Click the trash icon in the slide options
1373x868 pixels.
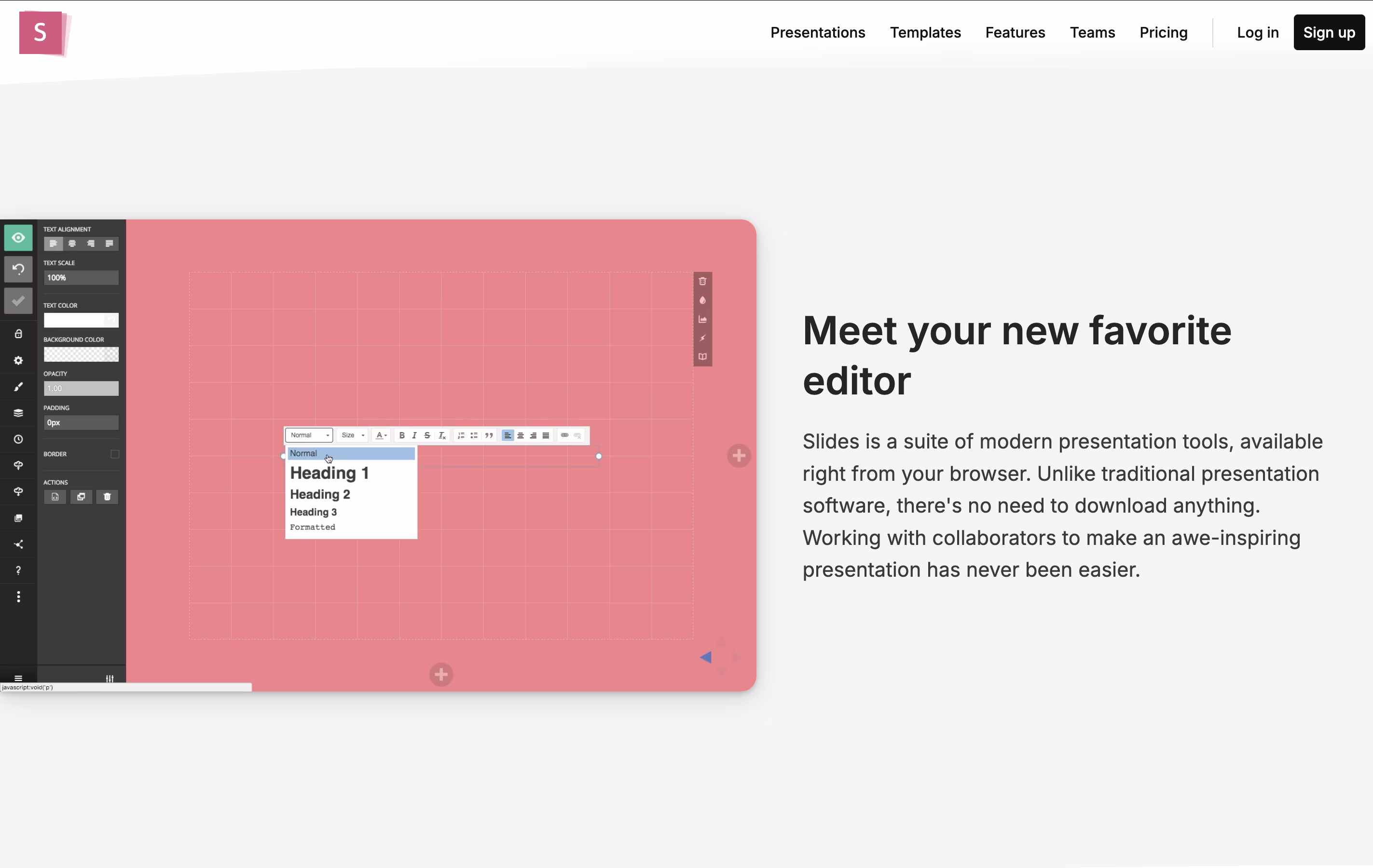pyautogui.click(x=702, y=281)
